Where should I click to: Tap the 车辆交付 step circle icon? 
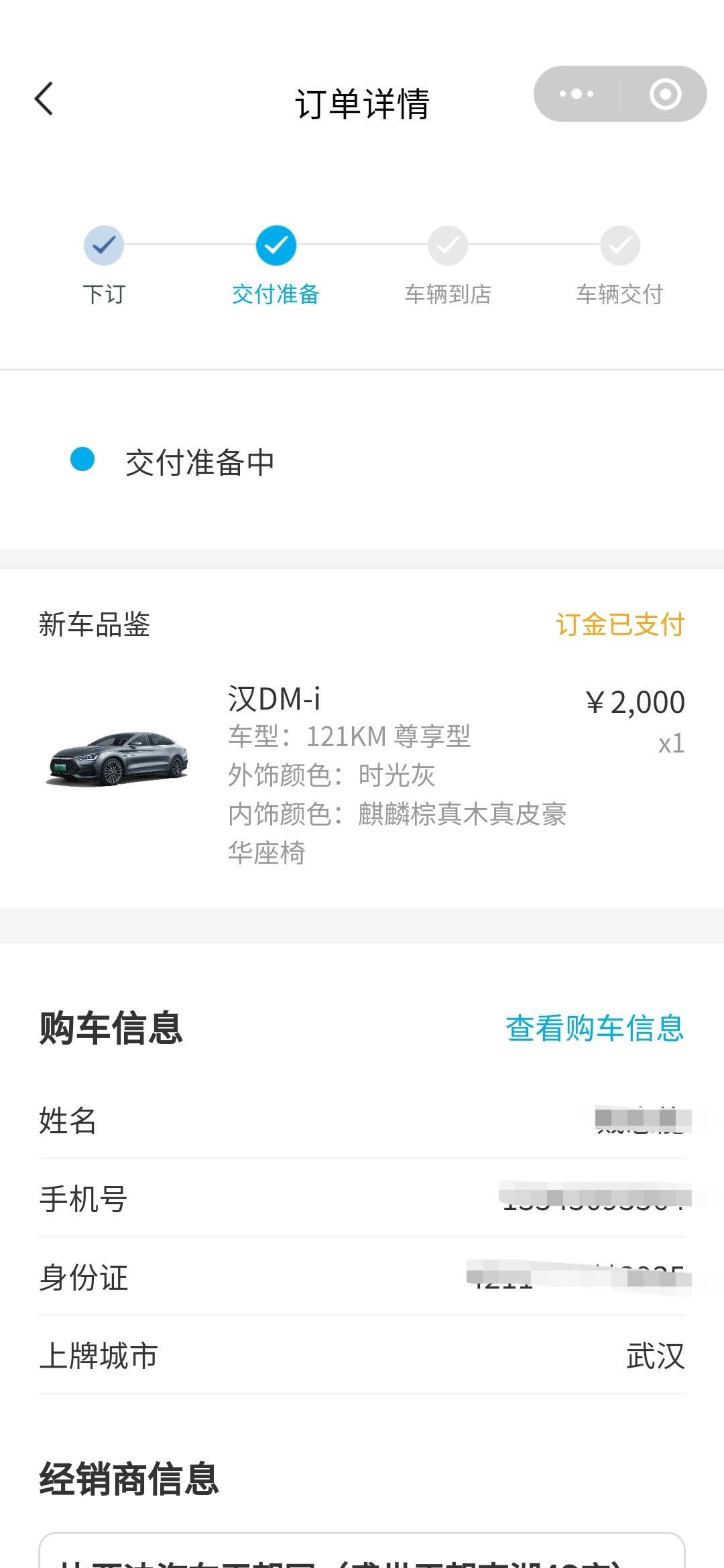[620, 245]
